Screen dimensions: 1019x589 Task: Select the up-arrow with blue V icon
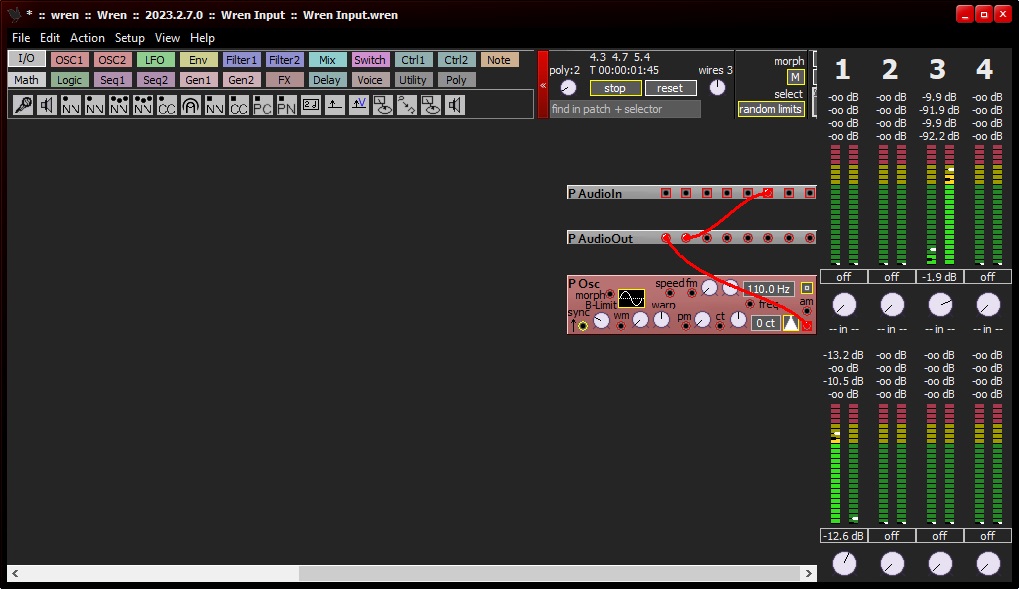pos(359,105)
